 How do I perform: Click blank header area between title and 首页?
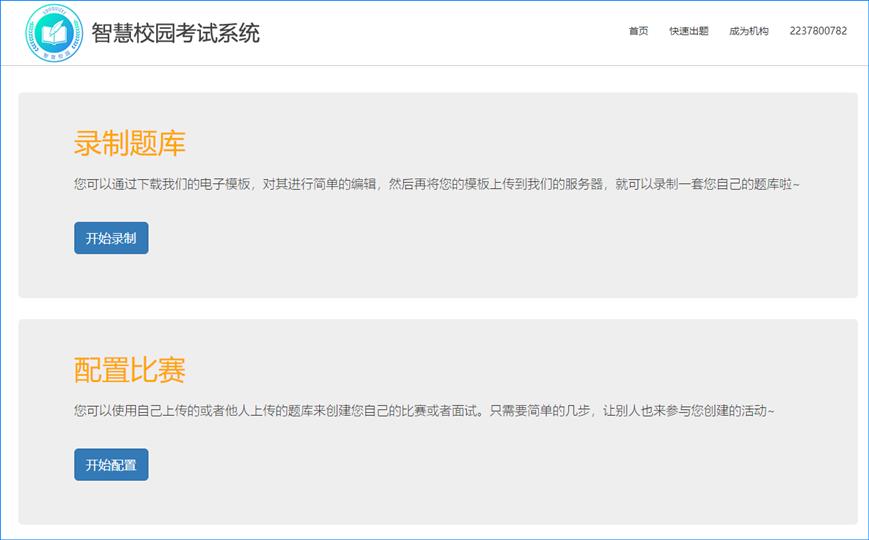(440, 32)
